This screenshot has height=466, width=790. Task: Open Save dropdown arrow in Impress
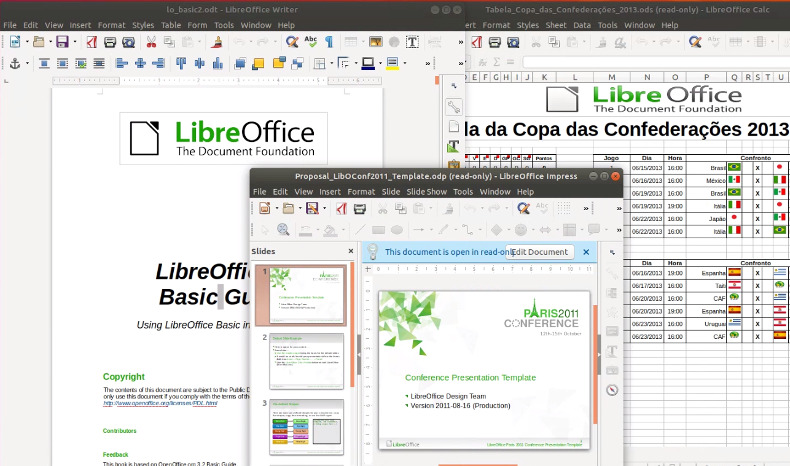coord(324,208)
